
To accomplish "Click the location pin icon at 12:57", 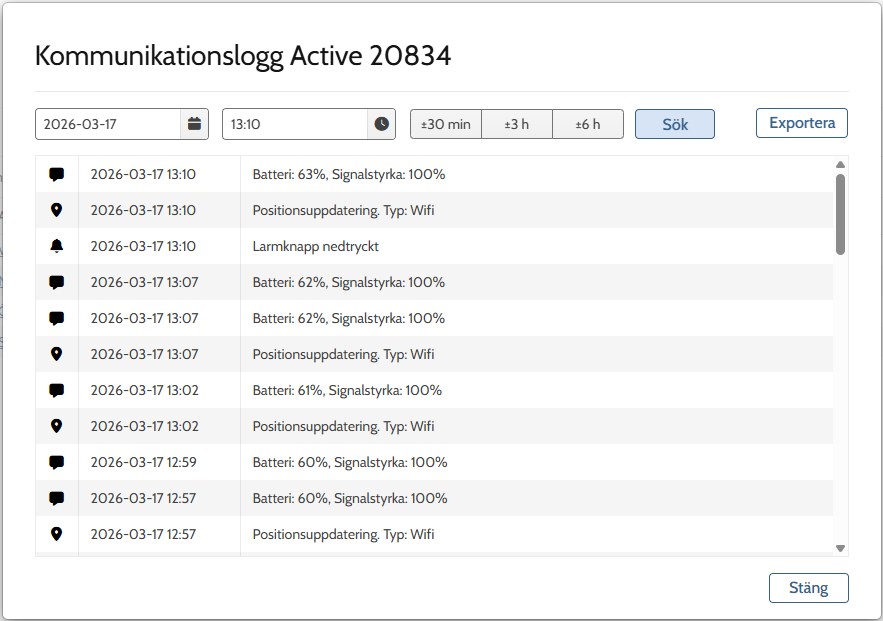I will pos(56,534).
